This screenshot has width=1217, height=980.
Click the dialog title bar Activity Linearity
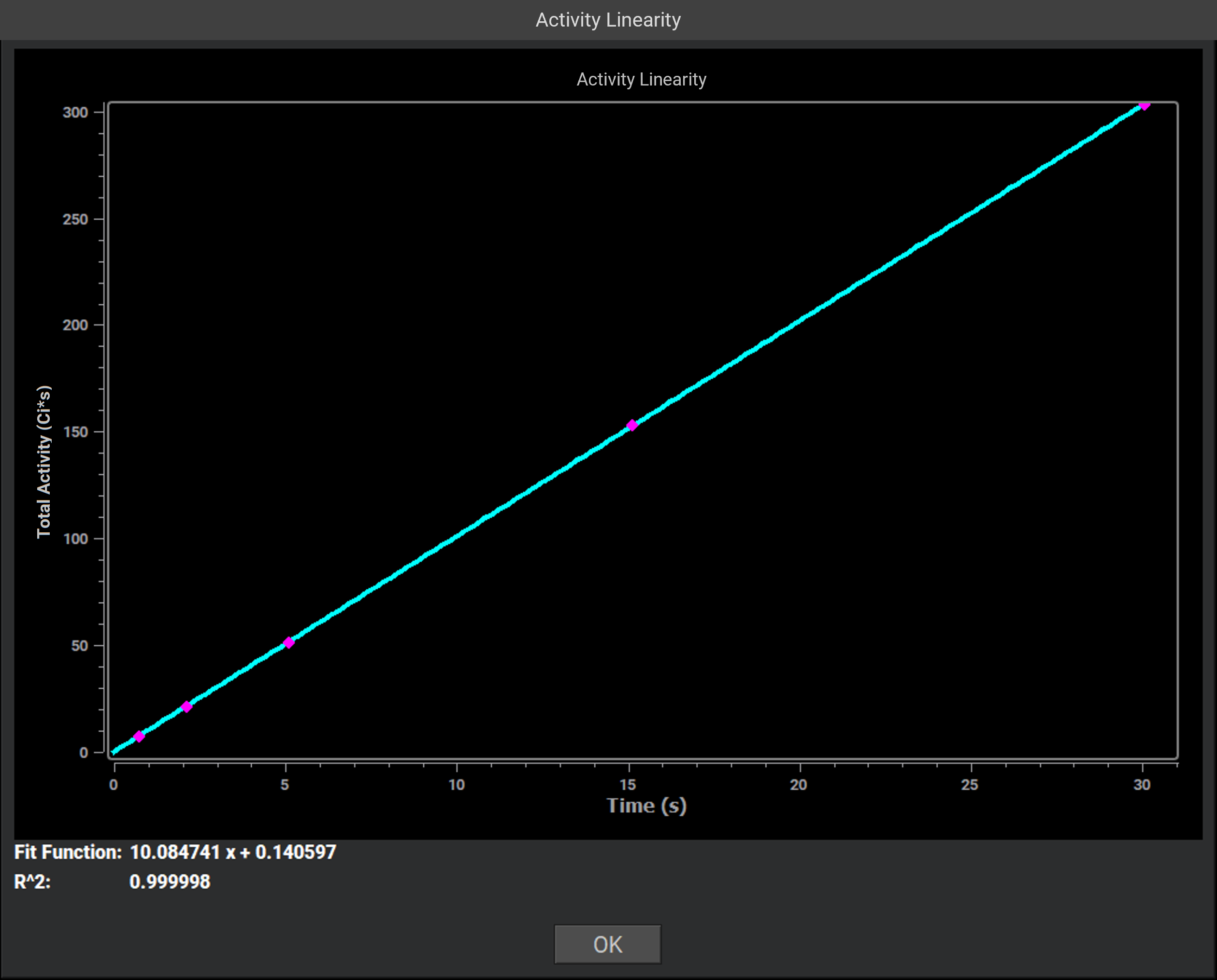(x=608, y=20)
